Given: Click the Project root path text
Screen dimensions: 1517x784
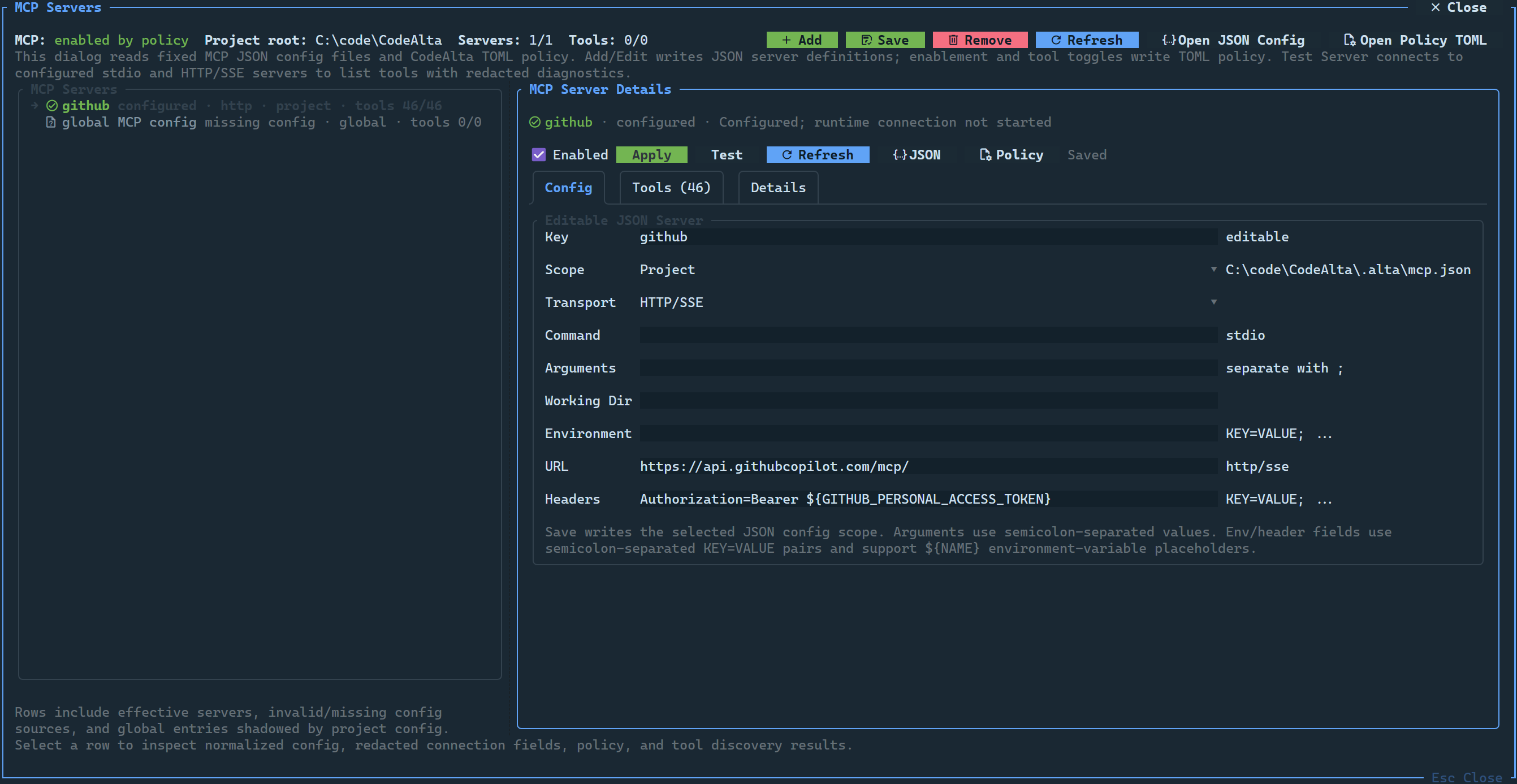Looking at the screenshot, I should 378,40.
